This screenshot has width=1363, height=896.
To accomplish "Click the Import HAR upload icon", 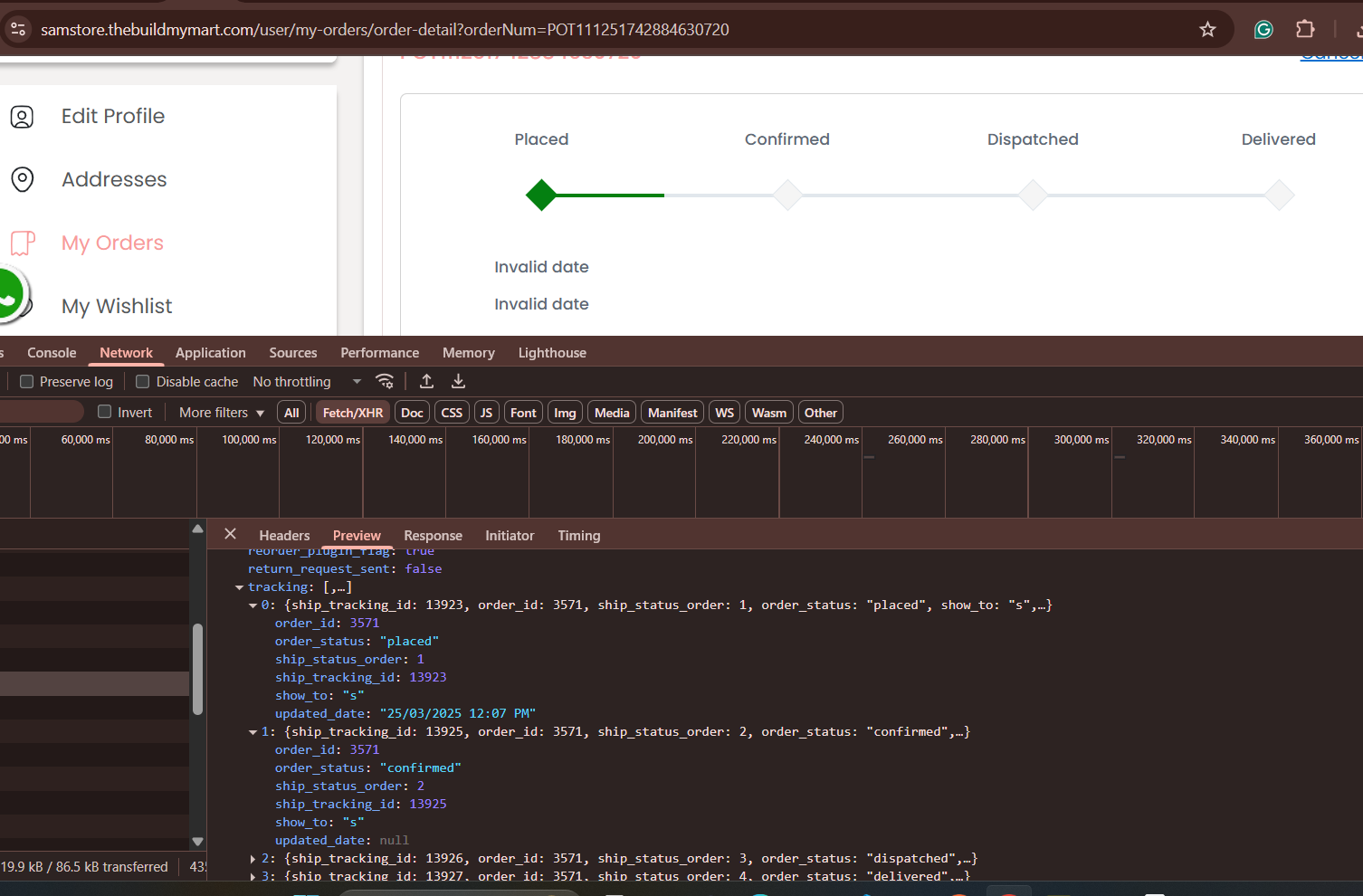I will pos(426,381).
